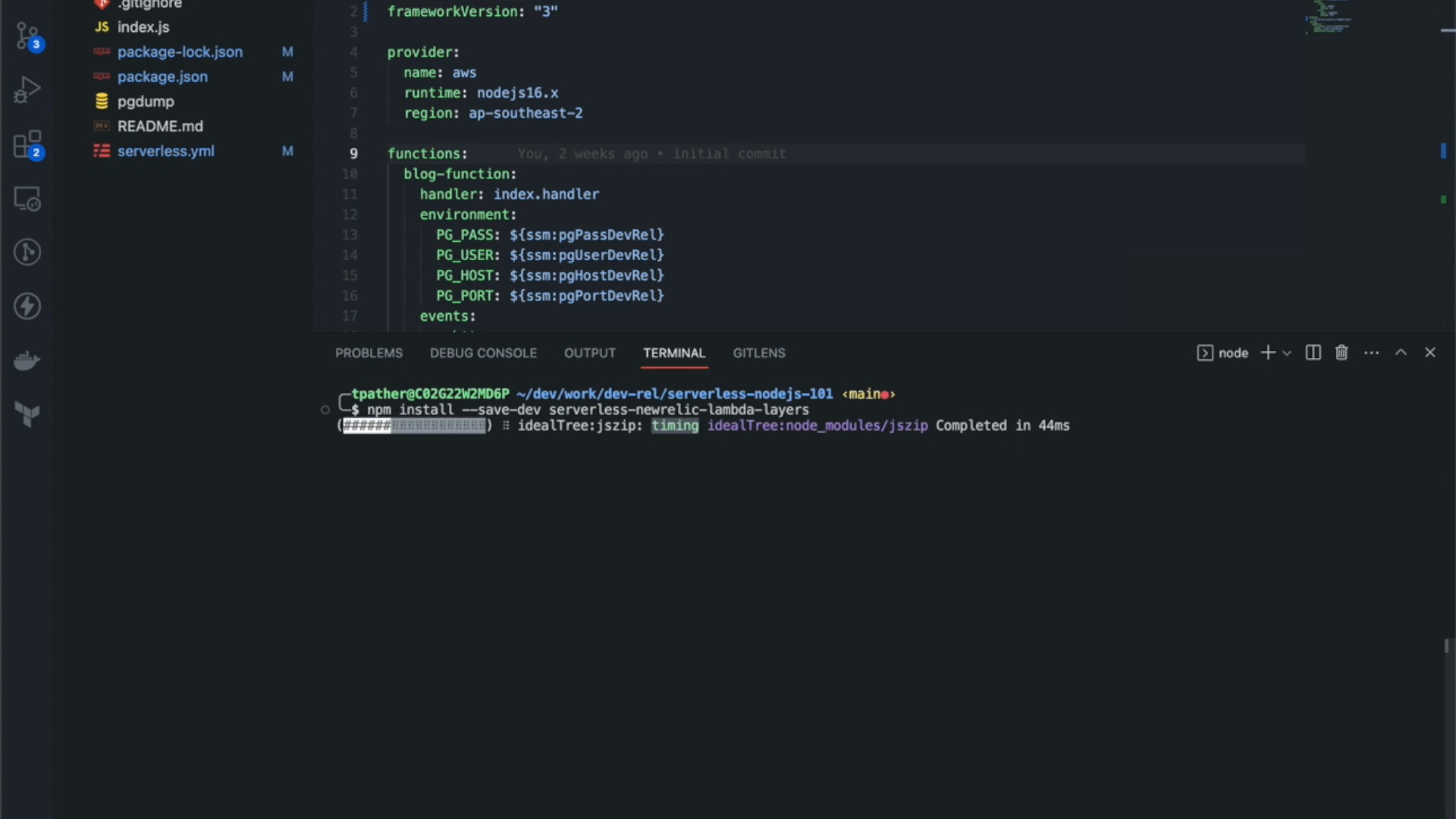Image resolution: width=1456 pixels, height=819 pixels.
Task: Open package-lock.json in the explorer
Action: coord(180,52)
